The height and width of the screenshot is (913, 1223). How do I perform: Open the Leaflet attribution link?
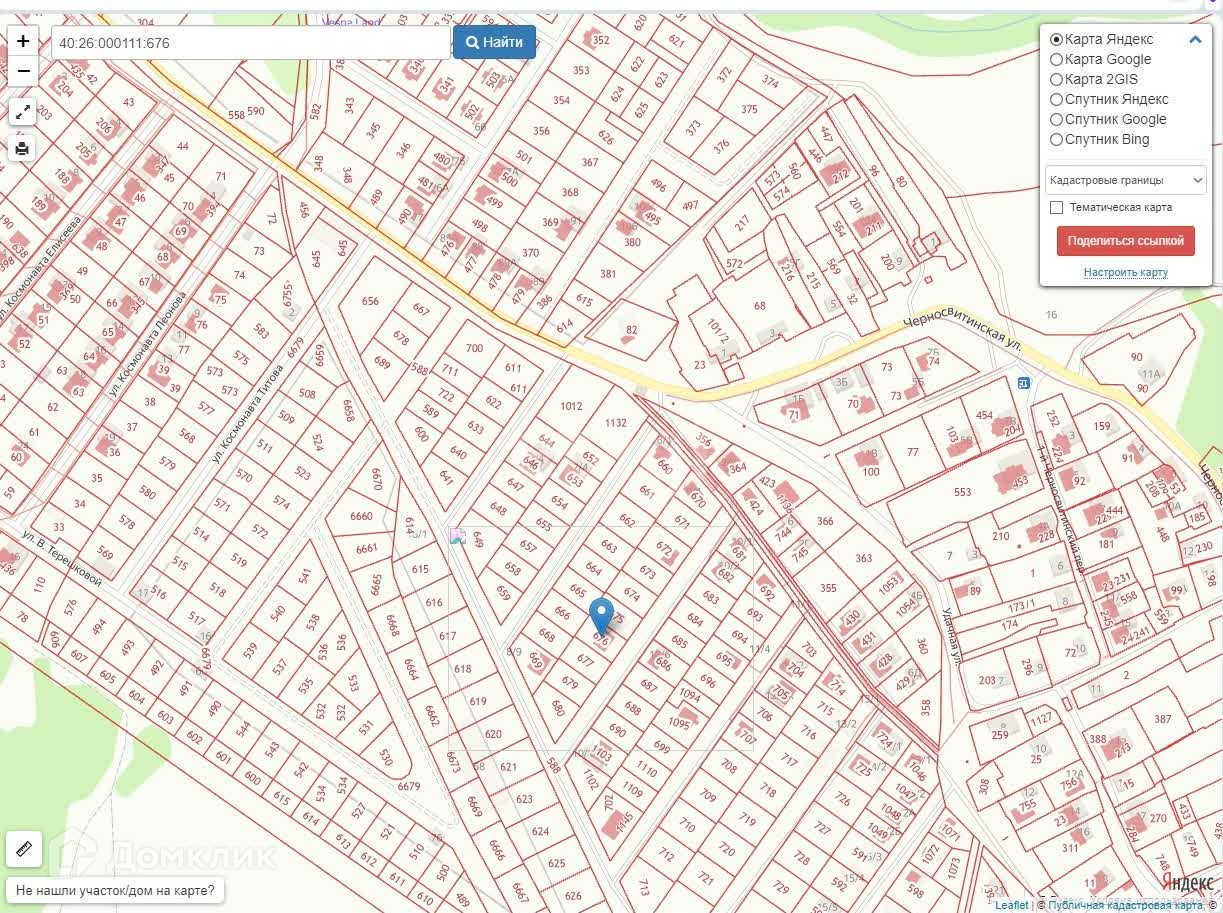(x=1011, y=905)
